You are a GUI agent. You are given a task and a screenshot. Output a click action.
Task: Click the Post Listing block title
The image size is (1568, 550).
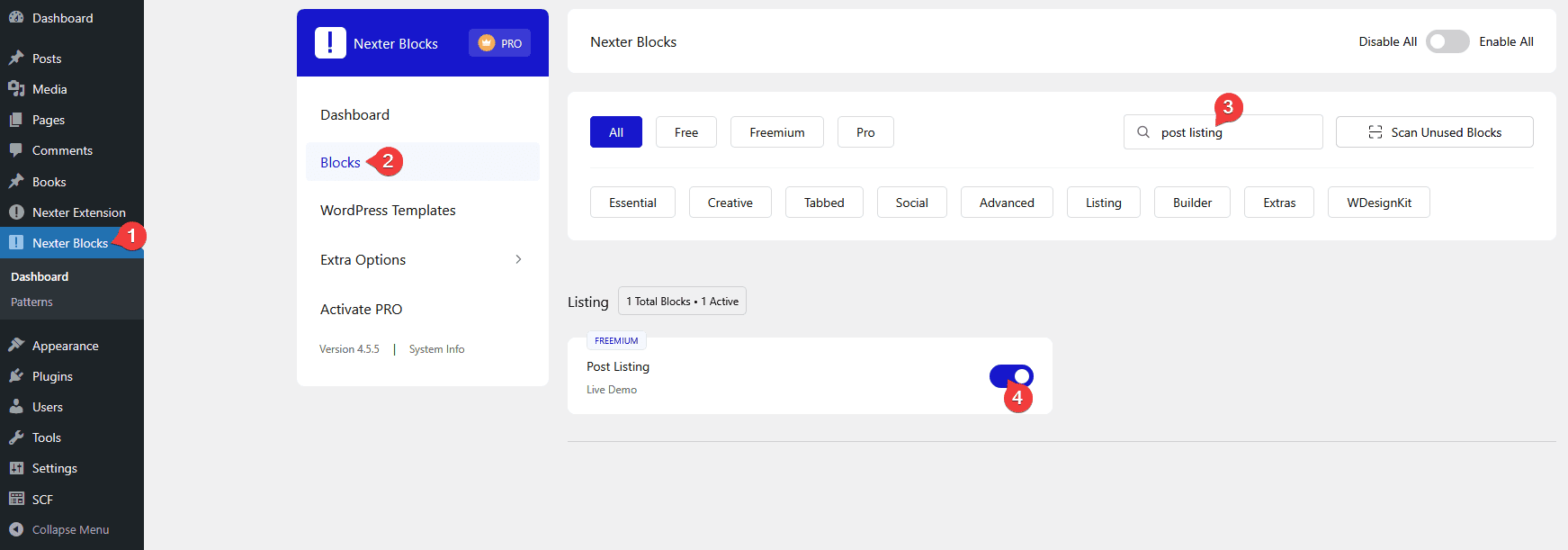point(618,366)
